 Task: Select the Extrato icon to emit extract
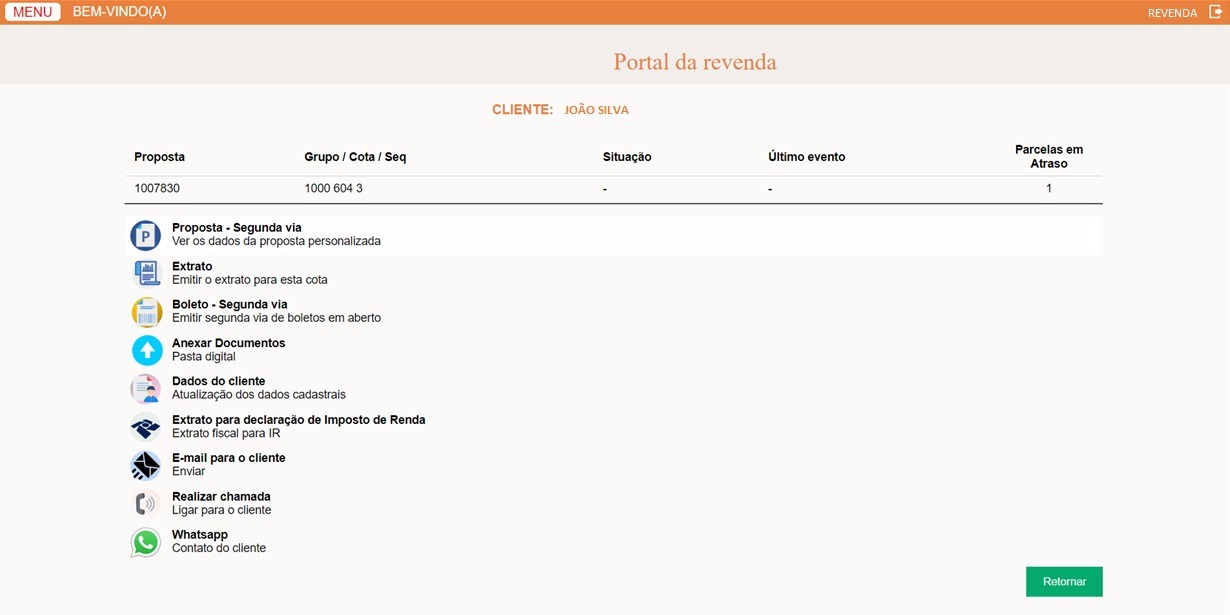click(x=145, y=272)
